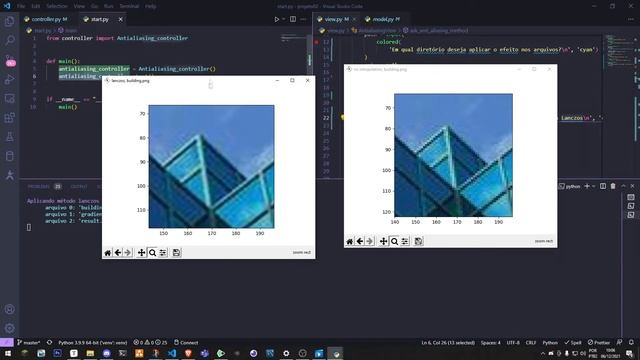Click Back arrow in lanczos plot toolbar
Image resolution: width=640 pixels, height=360 pixels.
[118, 253]
